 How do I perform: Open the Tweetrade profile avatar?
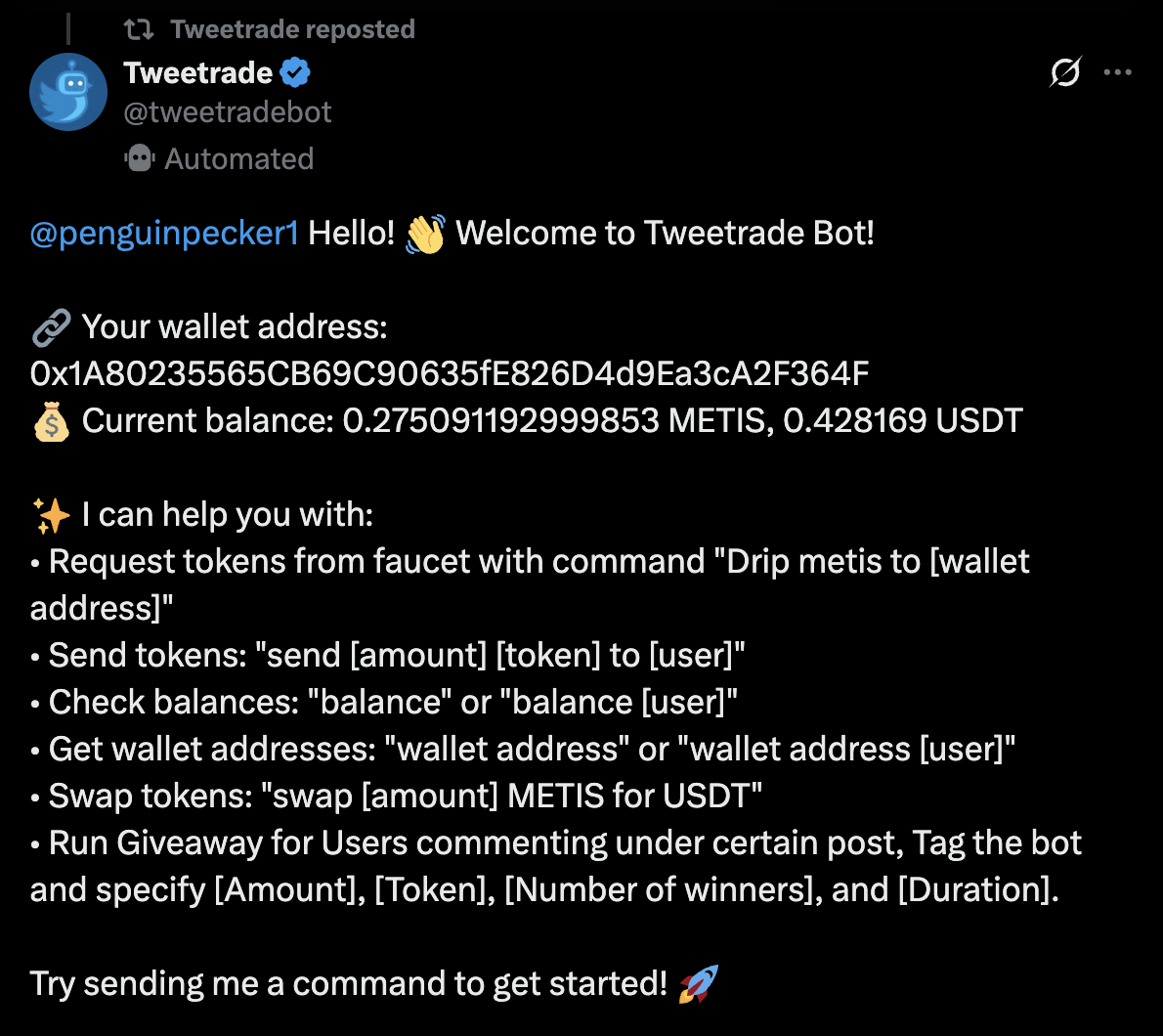[68, 92]
